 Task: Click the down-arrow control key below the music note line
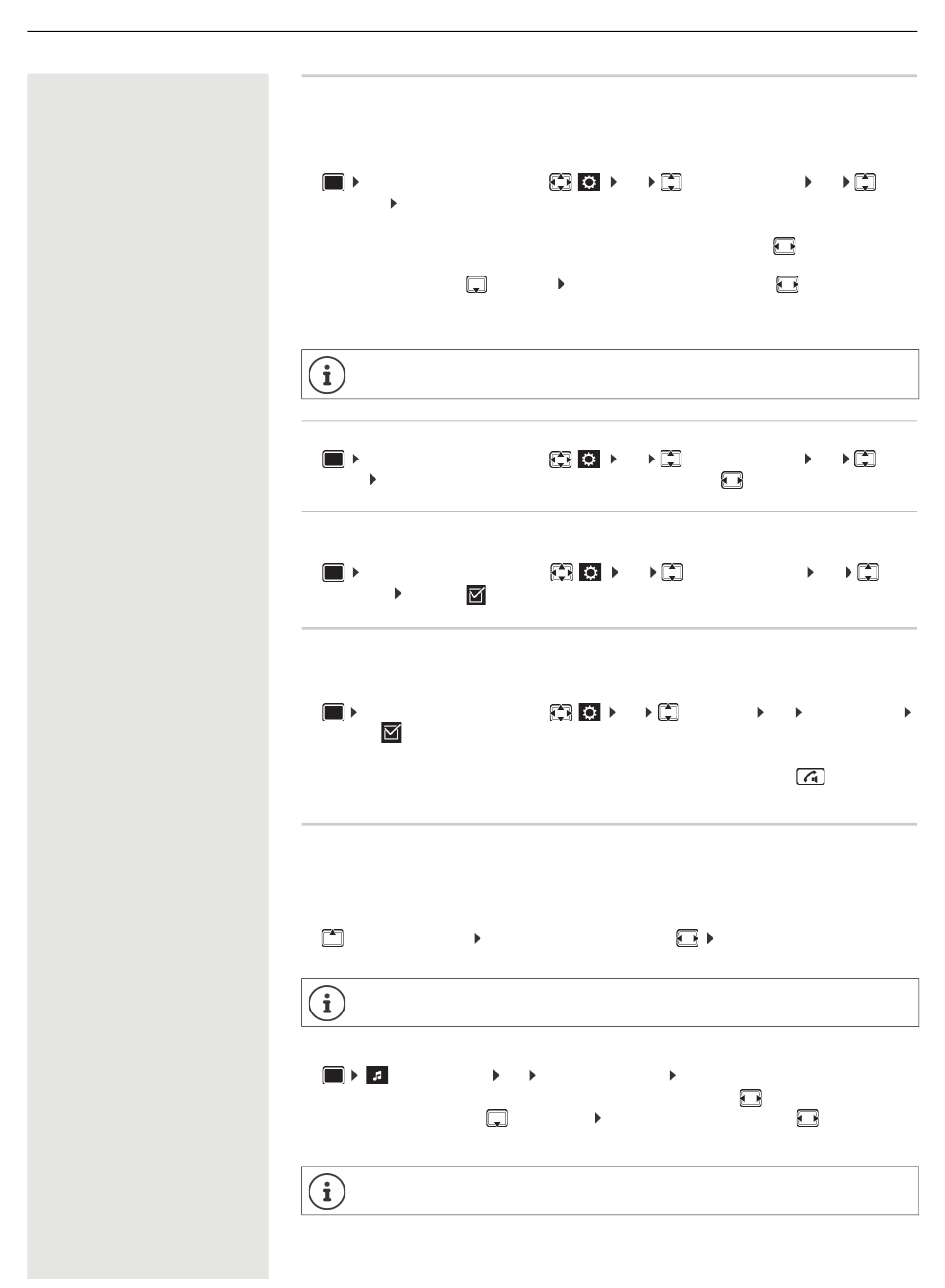tap(497, 1118)
